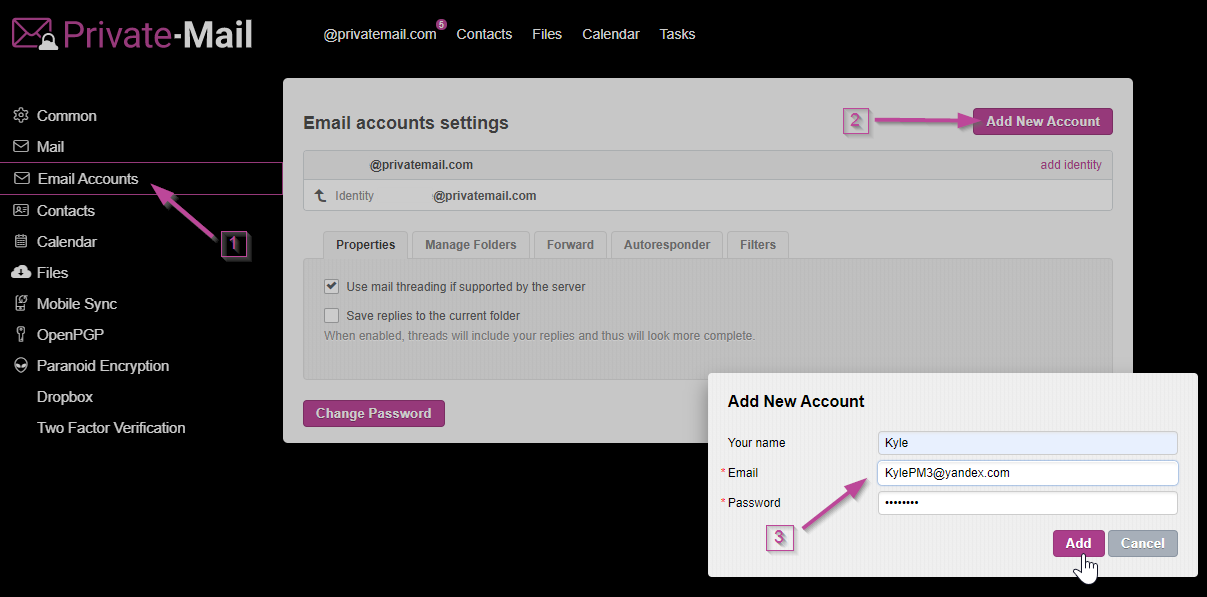Enable Save replies to current folder
Image resolution: width=1207 pixels, height=597 pixels.
332,316
